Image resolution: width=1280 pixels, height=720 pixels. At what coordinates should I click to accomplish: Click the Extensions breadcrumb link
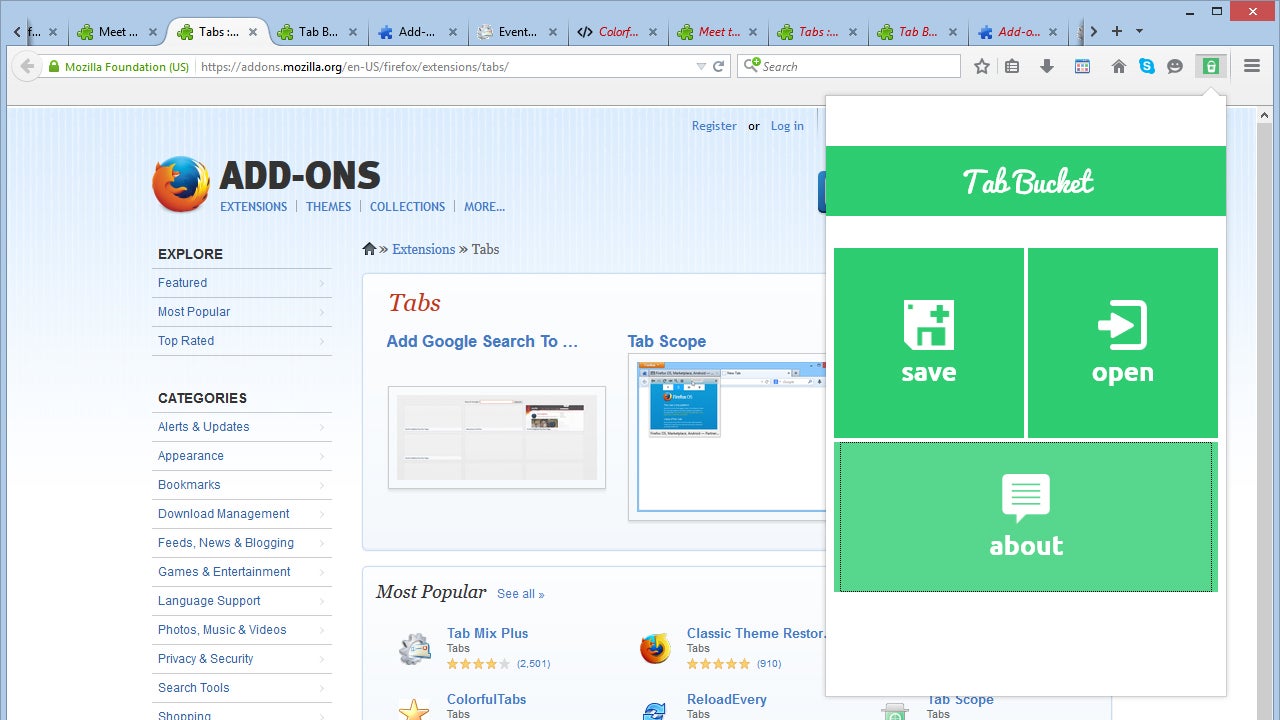click(423, 249)
